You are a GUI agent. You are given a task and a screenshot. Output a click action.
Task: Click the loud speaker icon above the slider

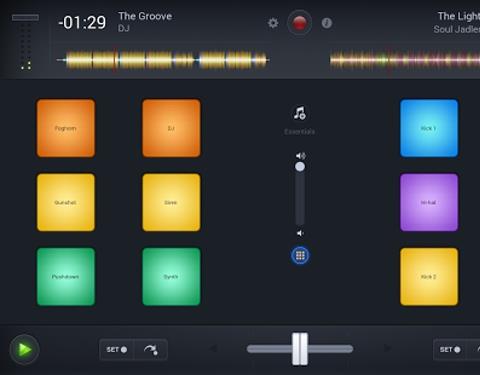pos(300,156)
